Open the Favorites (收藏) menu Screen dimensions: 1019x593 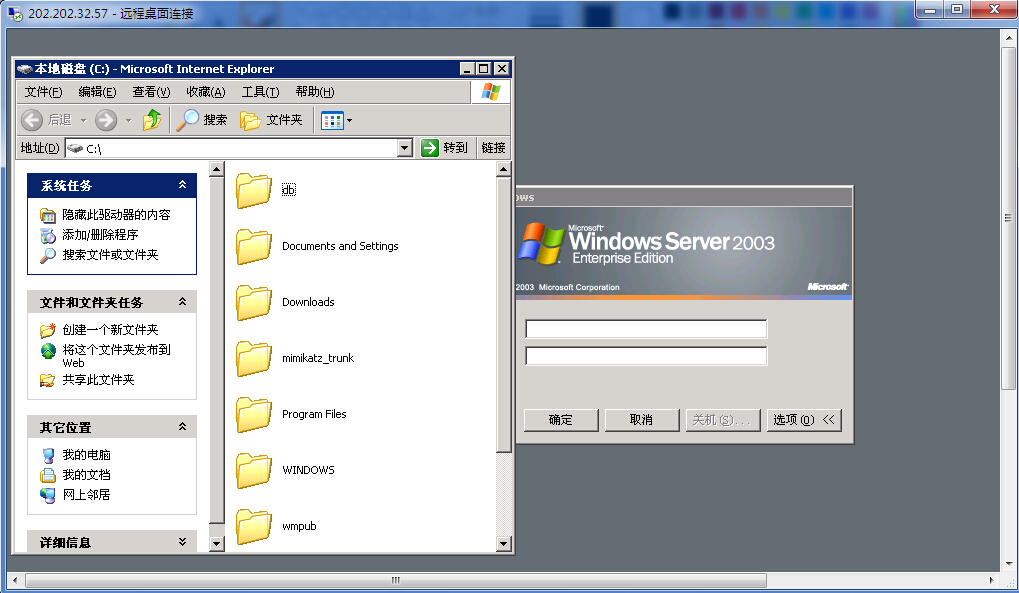206,92
